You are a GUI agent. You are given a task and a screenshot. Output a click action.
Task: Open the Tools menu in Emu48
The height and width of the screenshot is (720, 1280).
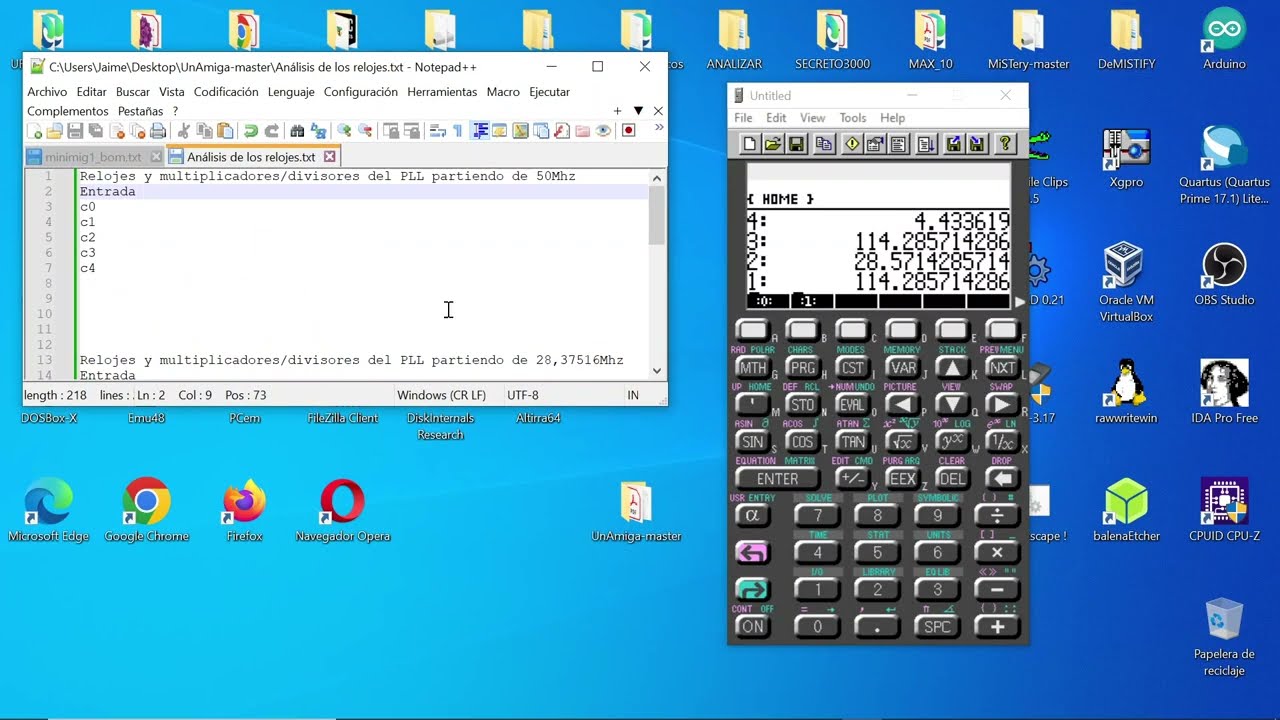(x=852, y=117)
